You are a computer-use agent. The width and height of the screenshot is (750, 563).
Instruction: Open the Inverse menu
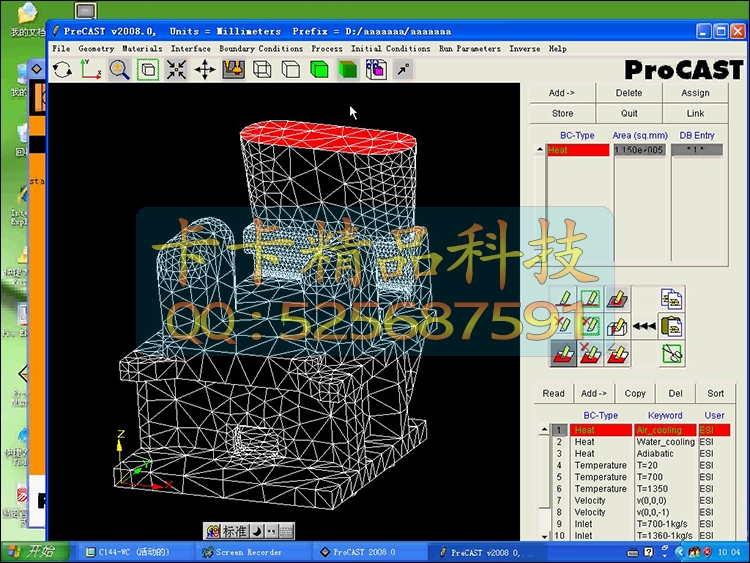pos(525,48)
